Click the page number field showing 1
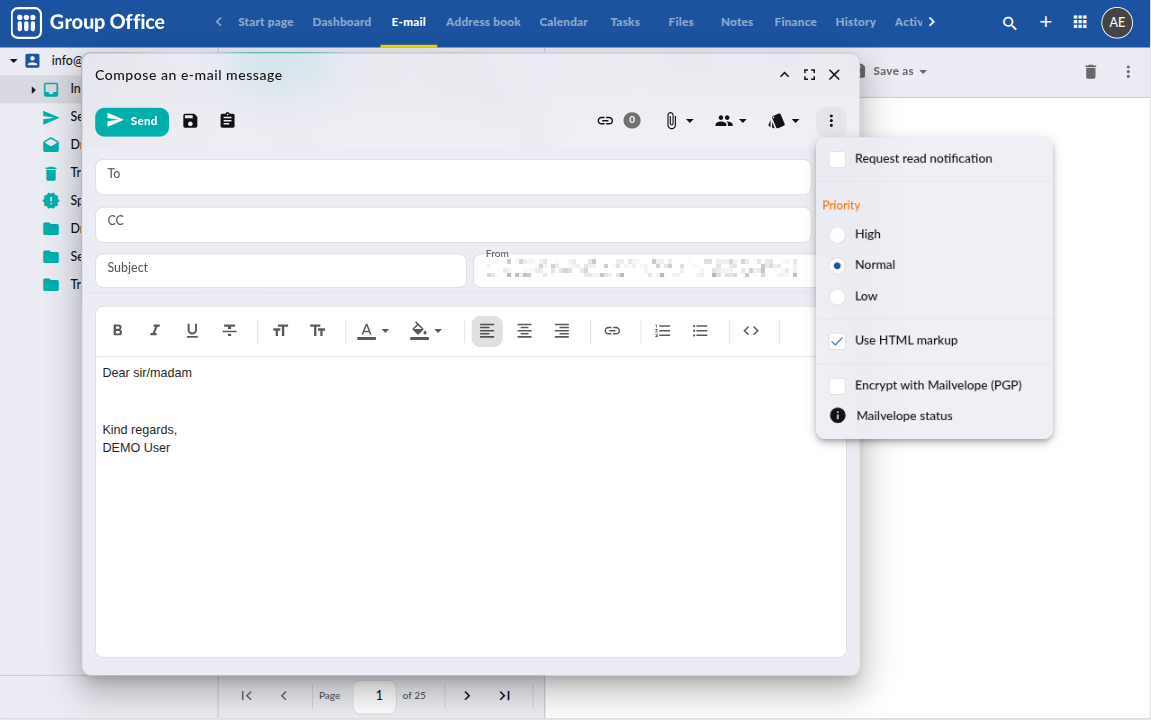This screenshot has height=720, width=1151. tap(374, 697)
